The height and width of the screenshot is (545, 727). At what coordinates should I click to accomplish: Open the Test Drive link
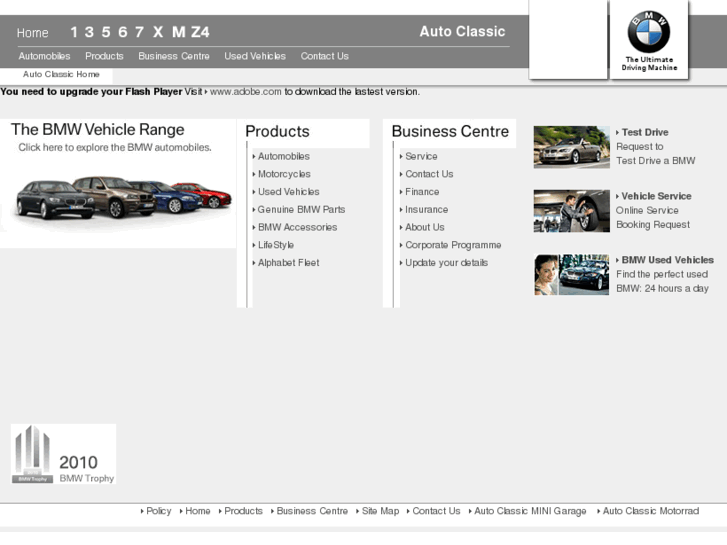(x=645, y=133)
